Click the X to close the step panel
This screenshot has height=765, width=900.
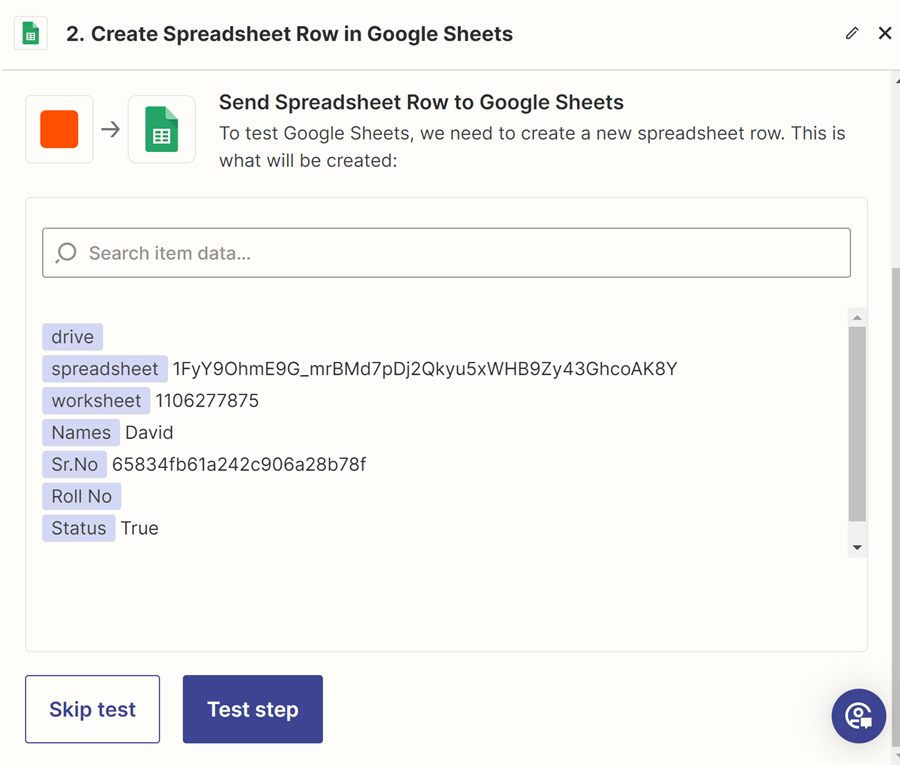(885, 32)
